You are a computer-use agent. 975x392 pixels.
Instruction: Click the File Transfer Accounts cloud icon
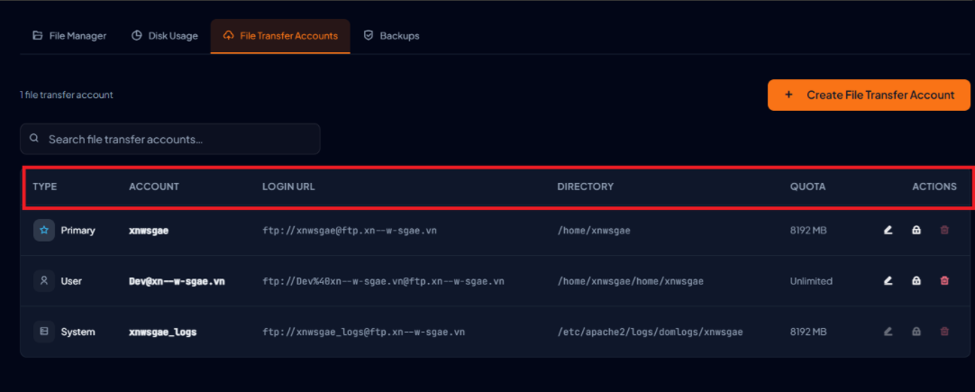click(x=228, y=35)
